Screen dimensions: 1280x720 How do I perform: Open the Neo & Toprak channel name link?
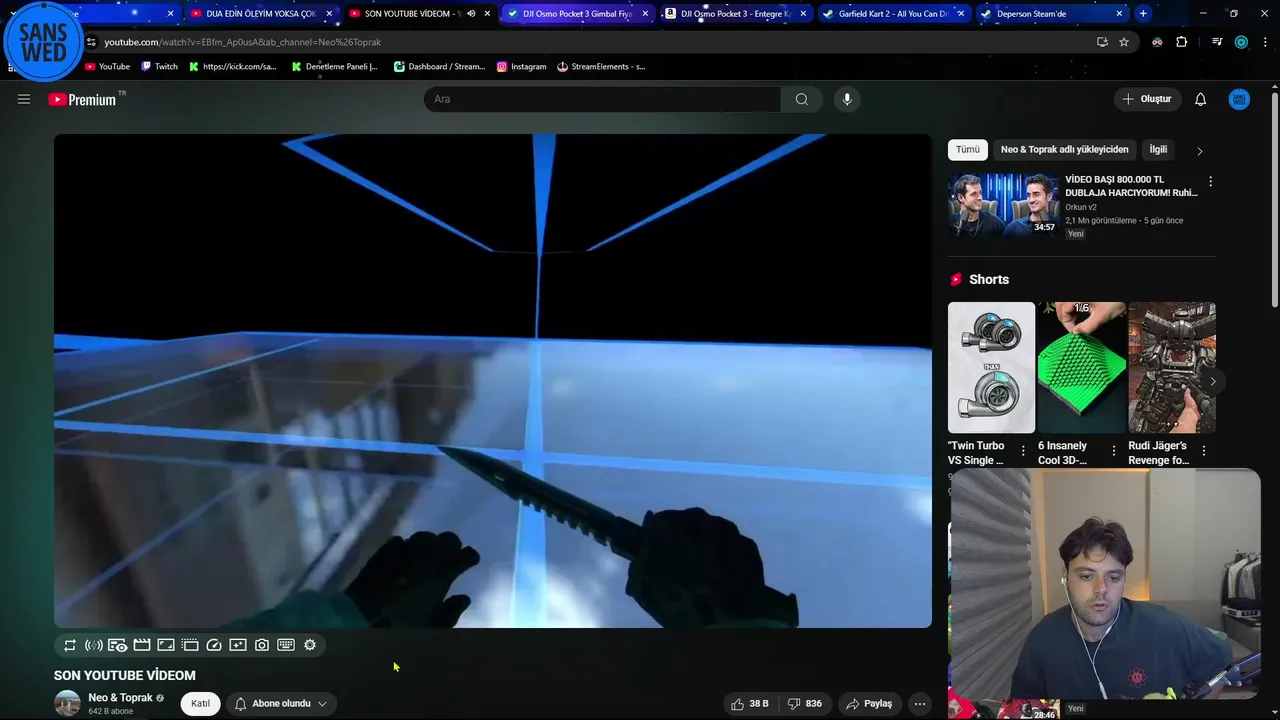tap(120, 698)
